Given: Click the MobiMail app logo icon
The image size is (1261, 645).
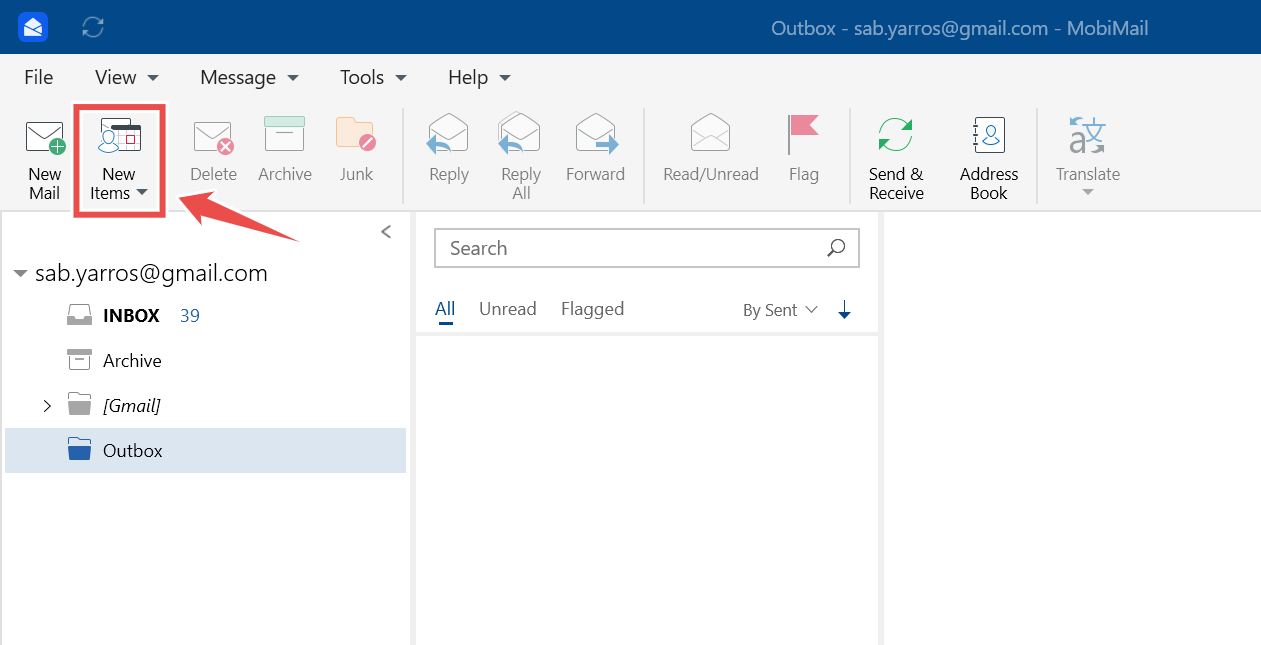Looking at the screenshot, I should pos(33,27).
